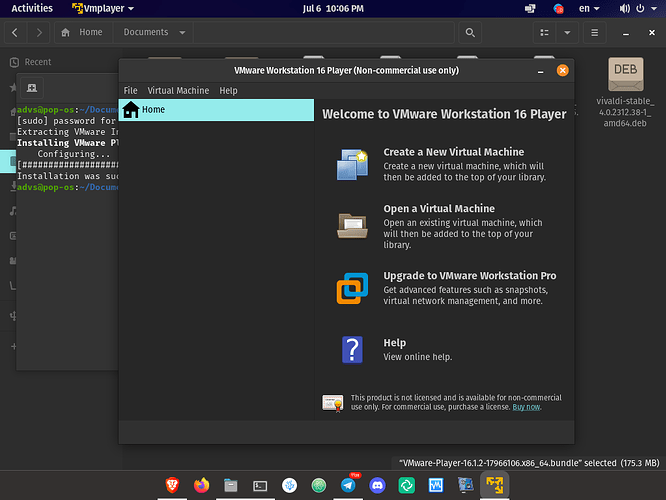Click Open a Virtual Machine heading
This screenshot has height=500, width=666.
point(439,209)
